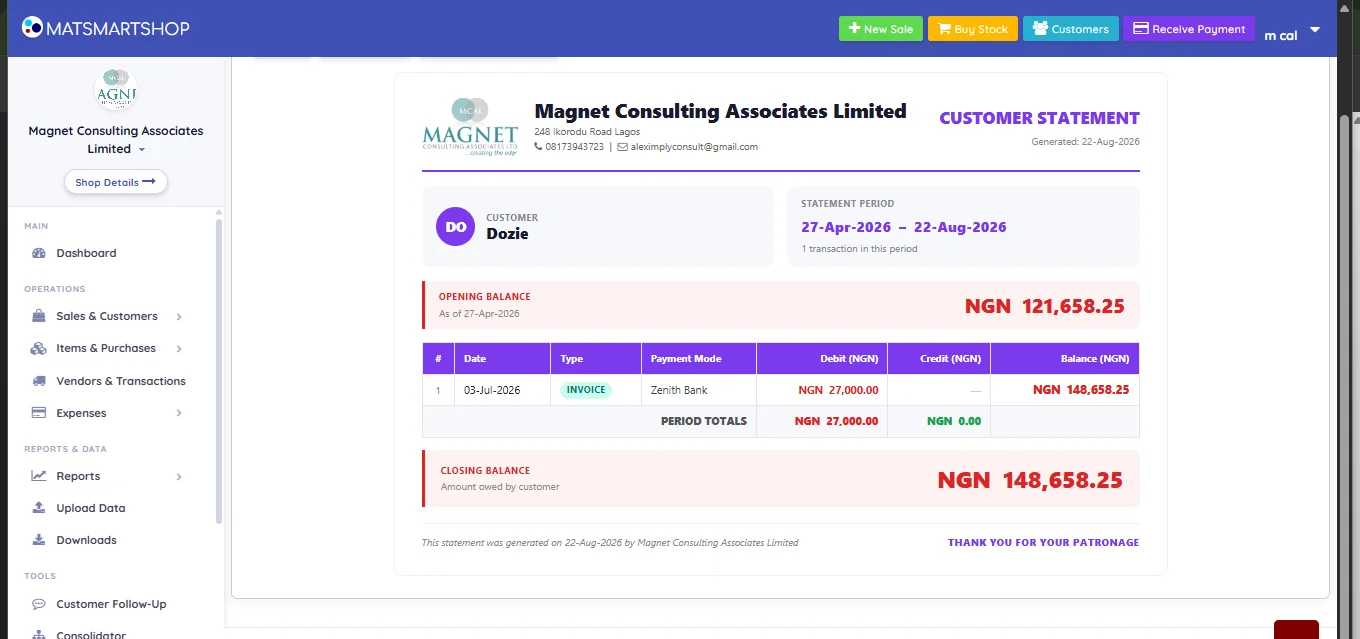This screenshot has height=639, width=1360.
Task: Click the people icon on Customers button
Action: coord(1040,29)
